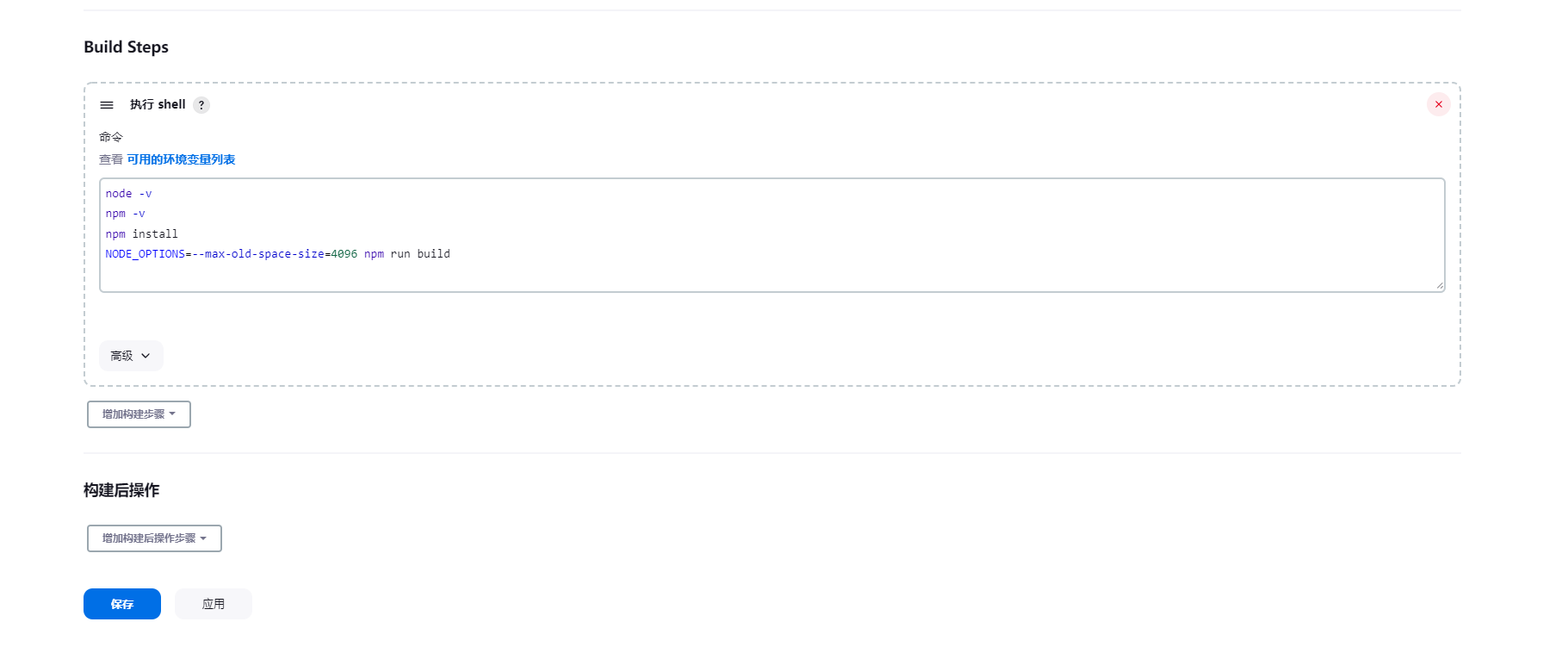Click the Build Steps section heading

point(126,47)
